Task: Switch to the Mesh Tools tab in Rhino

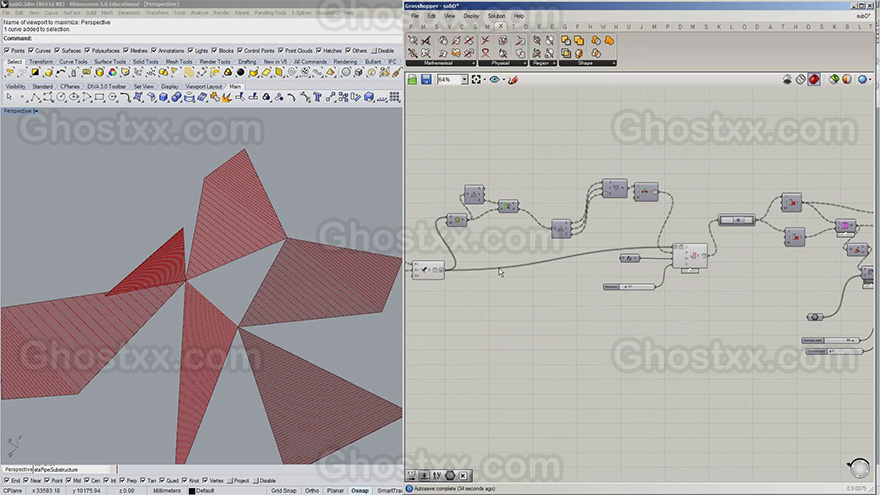Action: tap(178, 62)
